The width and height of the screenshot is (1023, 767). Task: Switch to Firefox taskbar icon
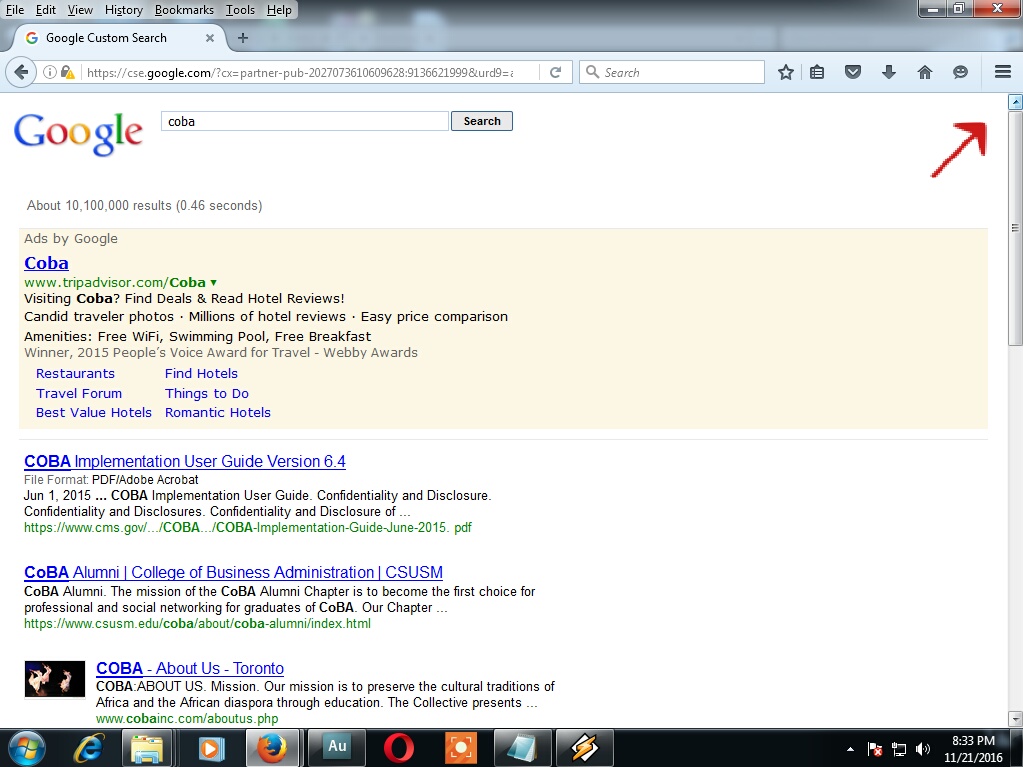(x=271, y=748)
